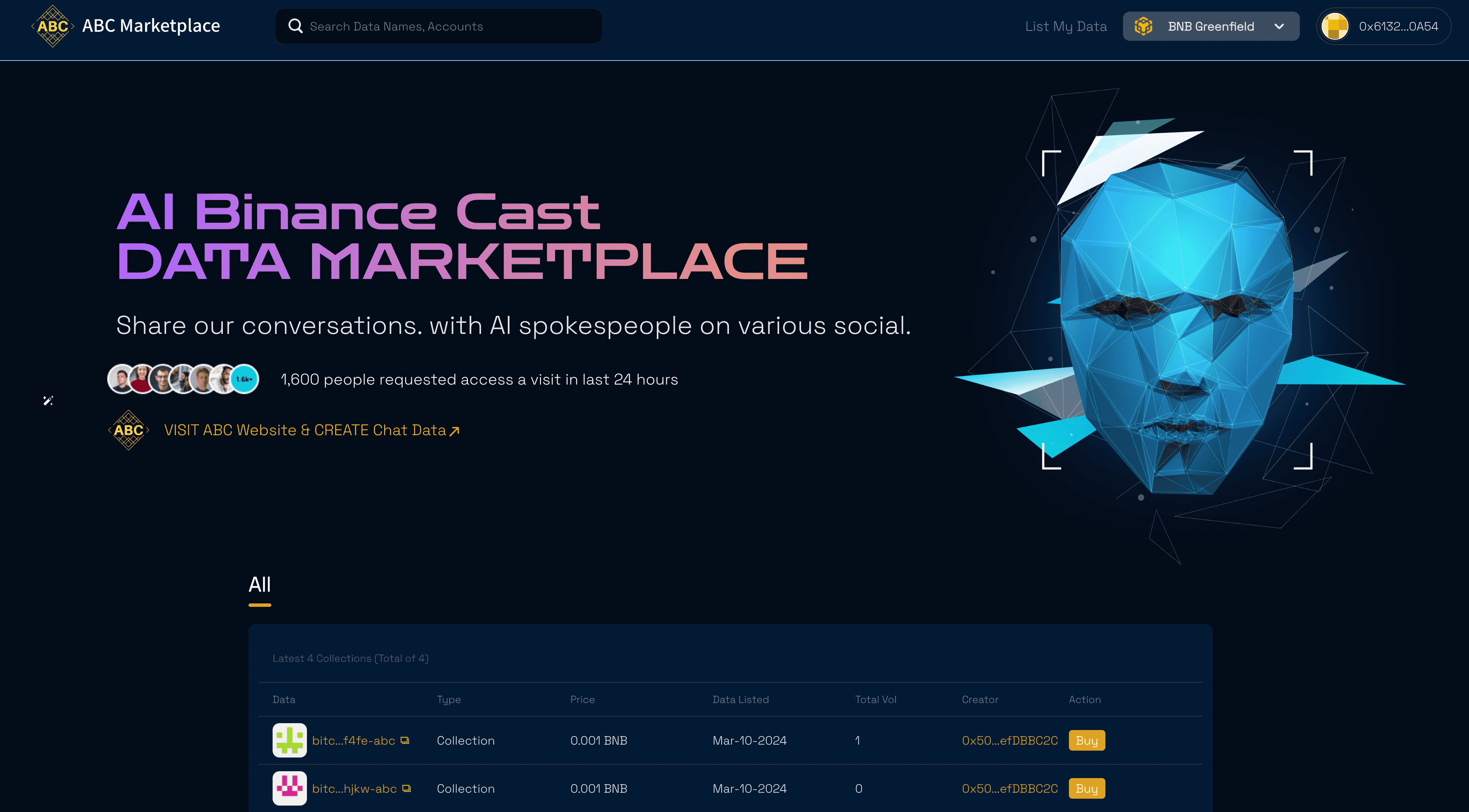The image size is (1469, 812).
Task: Open the List My Data menu
Action: pyautogui.click(x=1066, y=26)
